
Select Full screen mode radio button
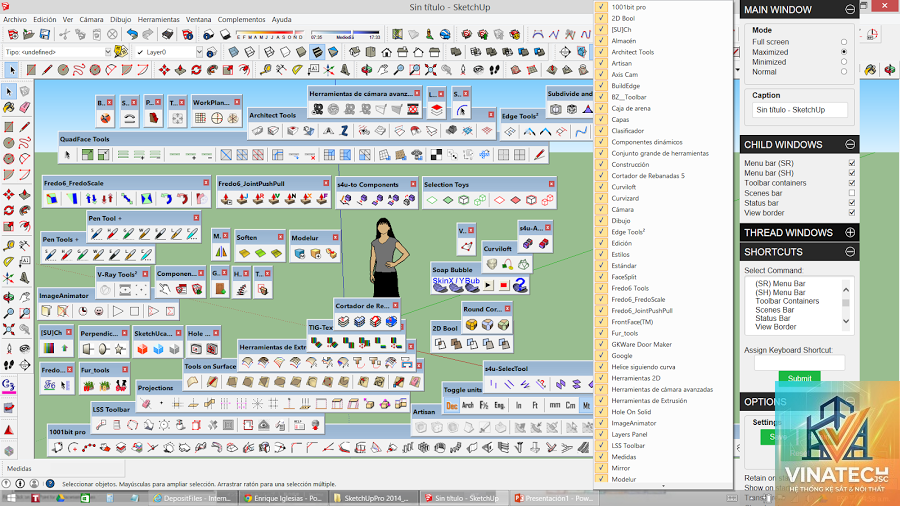coord(843,42)
